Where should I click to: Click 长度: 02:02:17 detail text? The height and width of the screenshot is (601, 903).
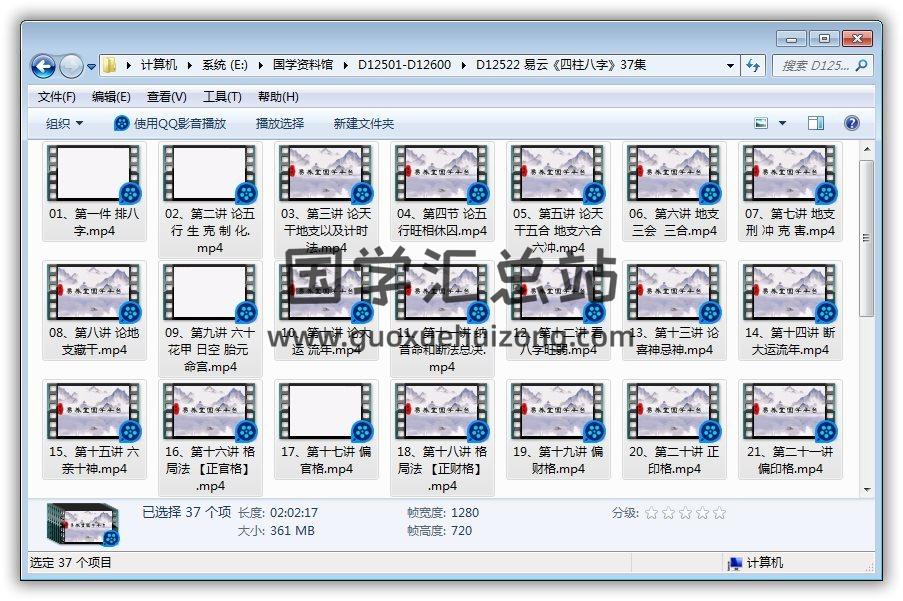coord(278,512)
